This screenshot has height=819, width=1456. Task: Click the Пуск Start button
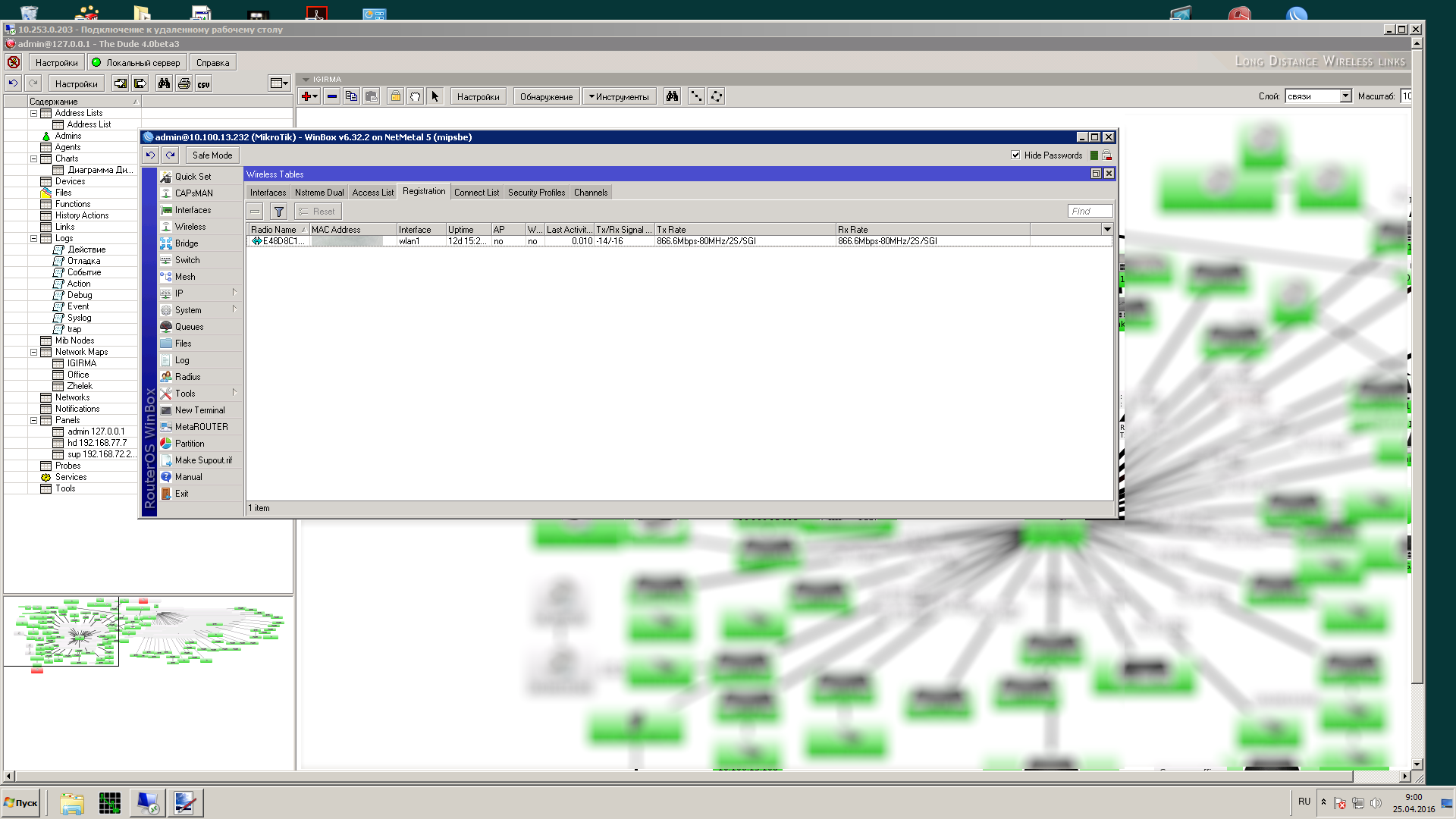click(x=21, y=803)
